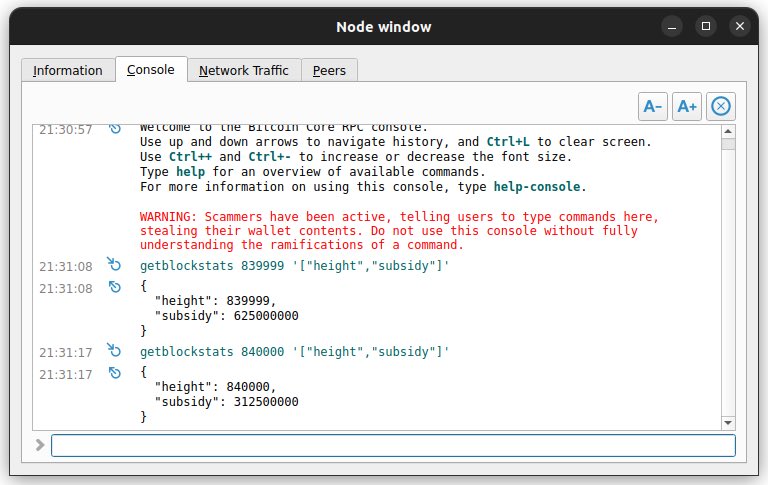Click the command icon beside 21:31:17 getblockstats 840000
This screenshot has height=485, width=768.
(114, 351)
